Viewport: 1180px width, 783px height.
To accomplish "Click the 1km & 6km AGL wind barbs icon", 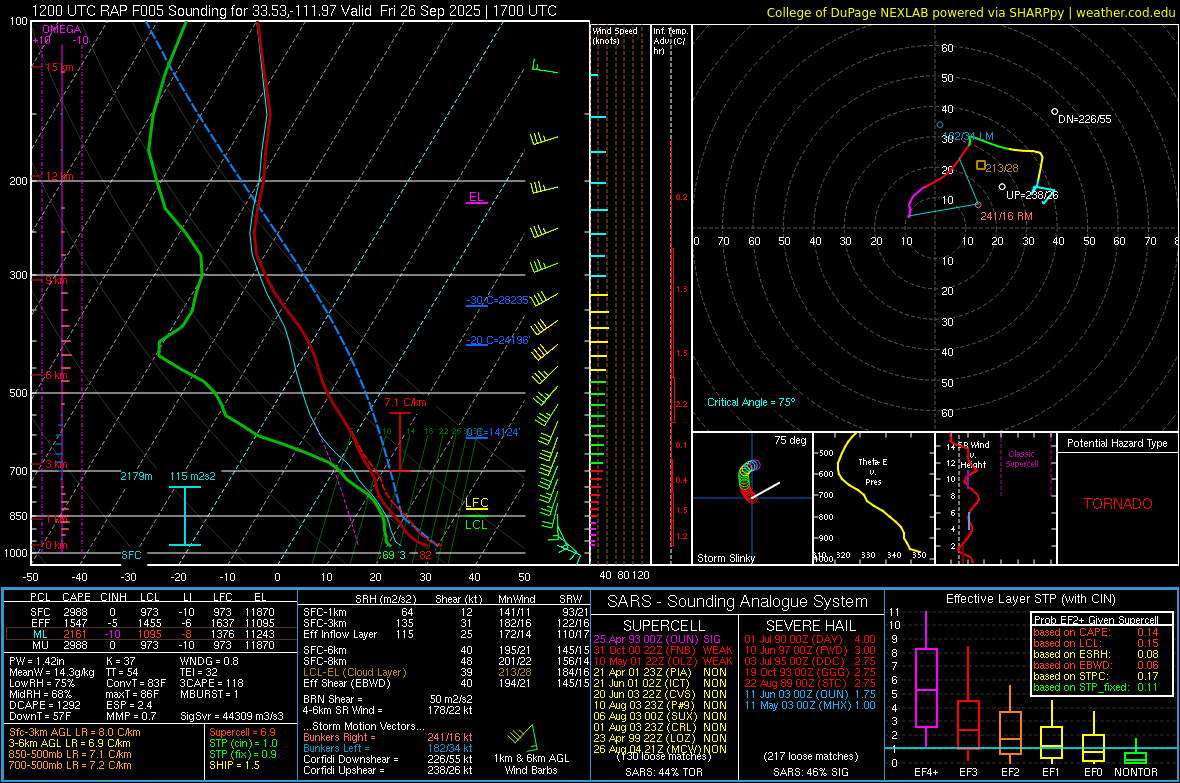I will [522, 736].
